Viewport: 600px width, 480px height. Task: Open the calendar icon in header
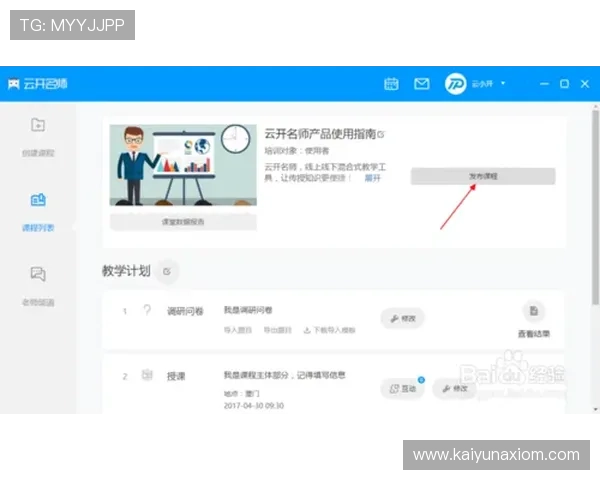pyautogui.click(x=391, y=84)
